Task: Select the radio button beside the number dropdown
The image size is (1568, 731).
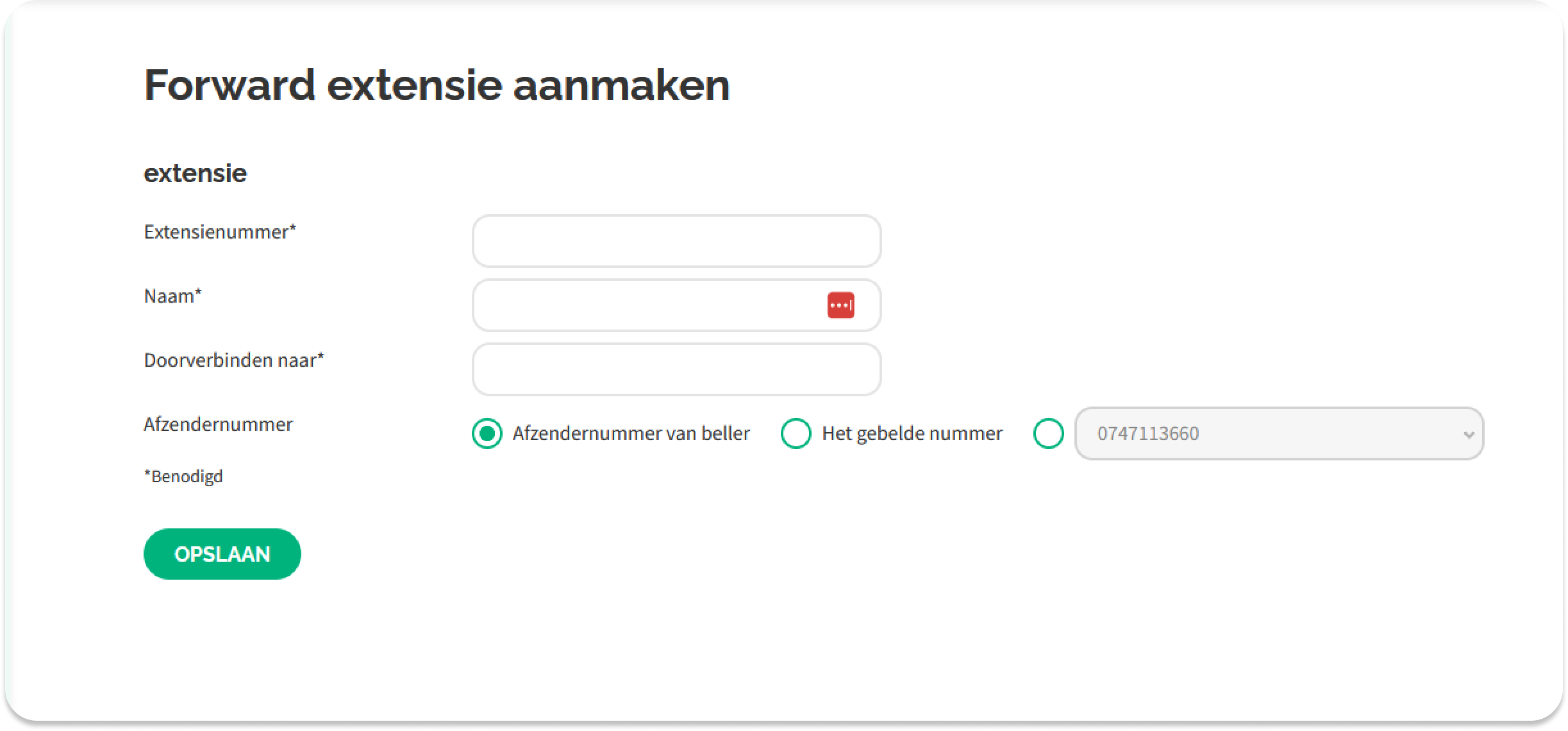Action: [1049, 433]
